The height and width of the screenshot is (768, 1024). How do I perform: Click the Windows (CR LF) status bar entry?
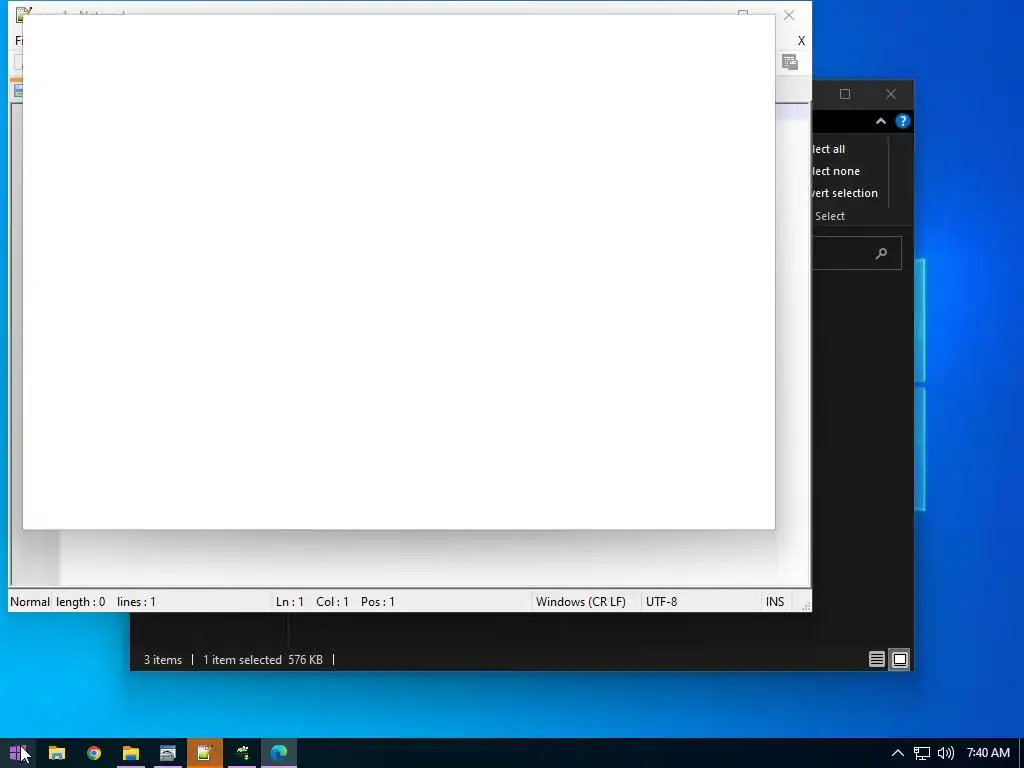(581, 601)
